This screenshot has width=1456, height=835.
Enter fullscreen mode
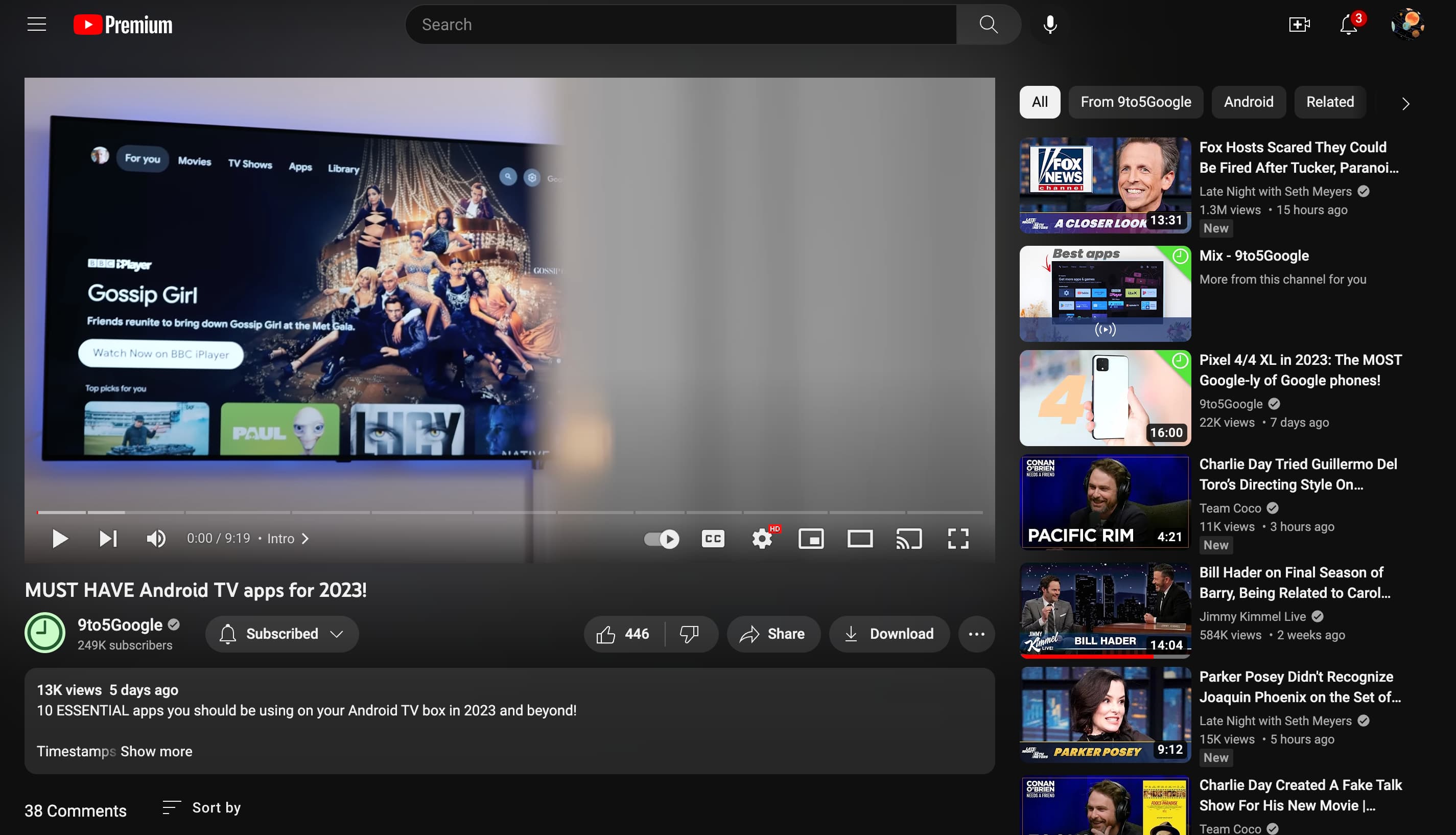[x=958, y=539]
